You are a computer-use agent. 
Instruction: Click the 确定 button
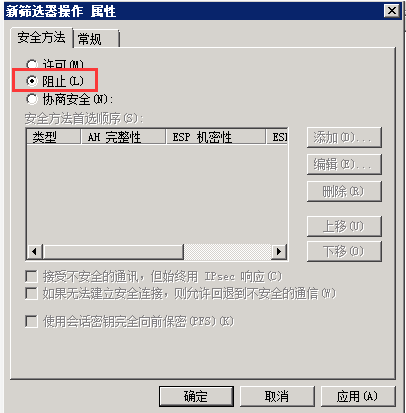click(x=196, y=396)
